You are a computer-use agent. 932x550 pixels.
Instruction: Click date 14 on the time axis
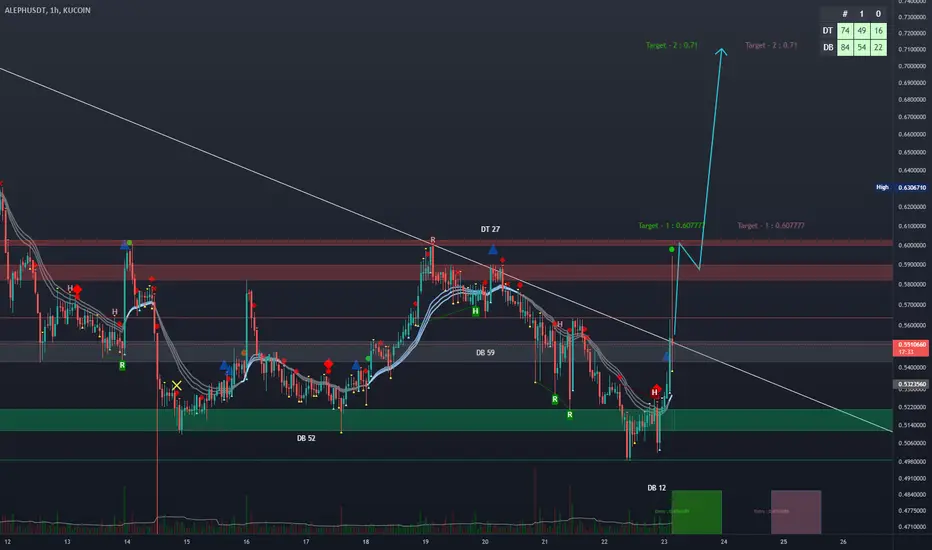(127, 542)
